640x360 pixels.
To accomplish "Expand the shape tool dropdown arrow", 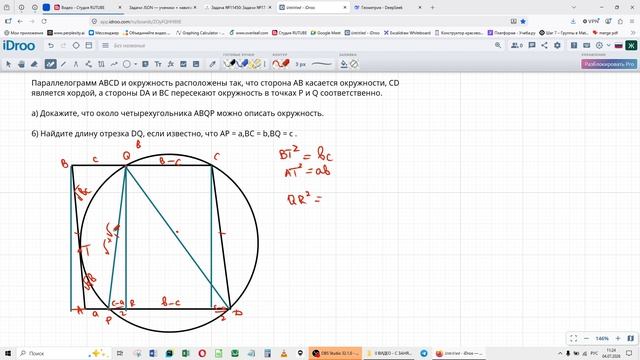I will (136, 64).
